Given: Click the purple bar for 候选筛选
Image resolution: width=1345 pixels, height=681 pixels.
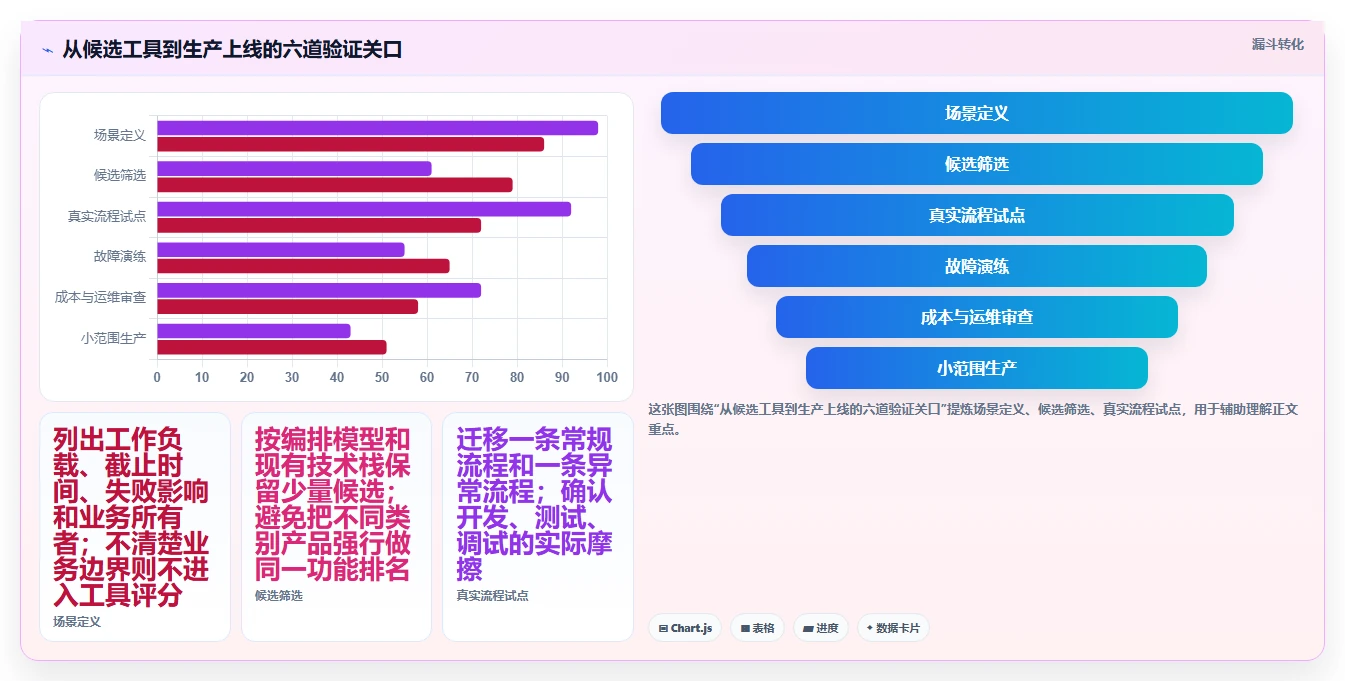Looking at the screenshot, I should coord(294,169).
